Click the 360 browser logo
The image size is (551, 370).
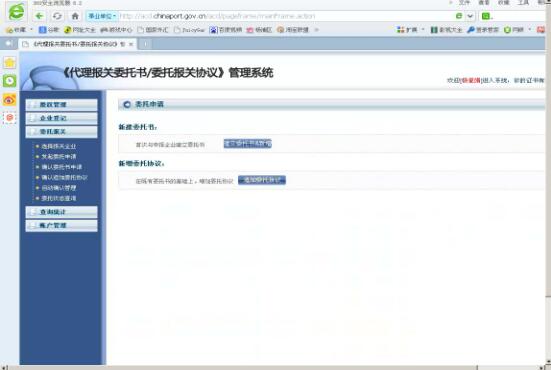coord(16,12)
